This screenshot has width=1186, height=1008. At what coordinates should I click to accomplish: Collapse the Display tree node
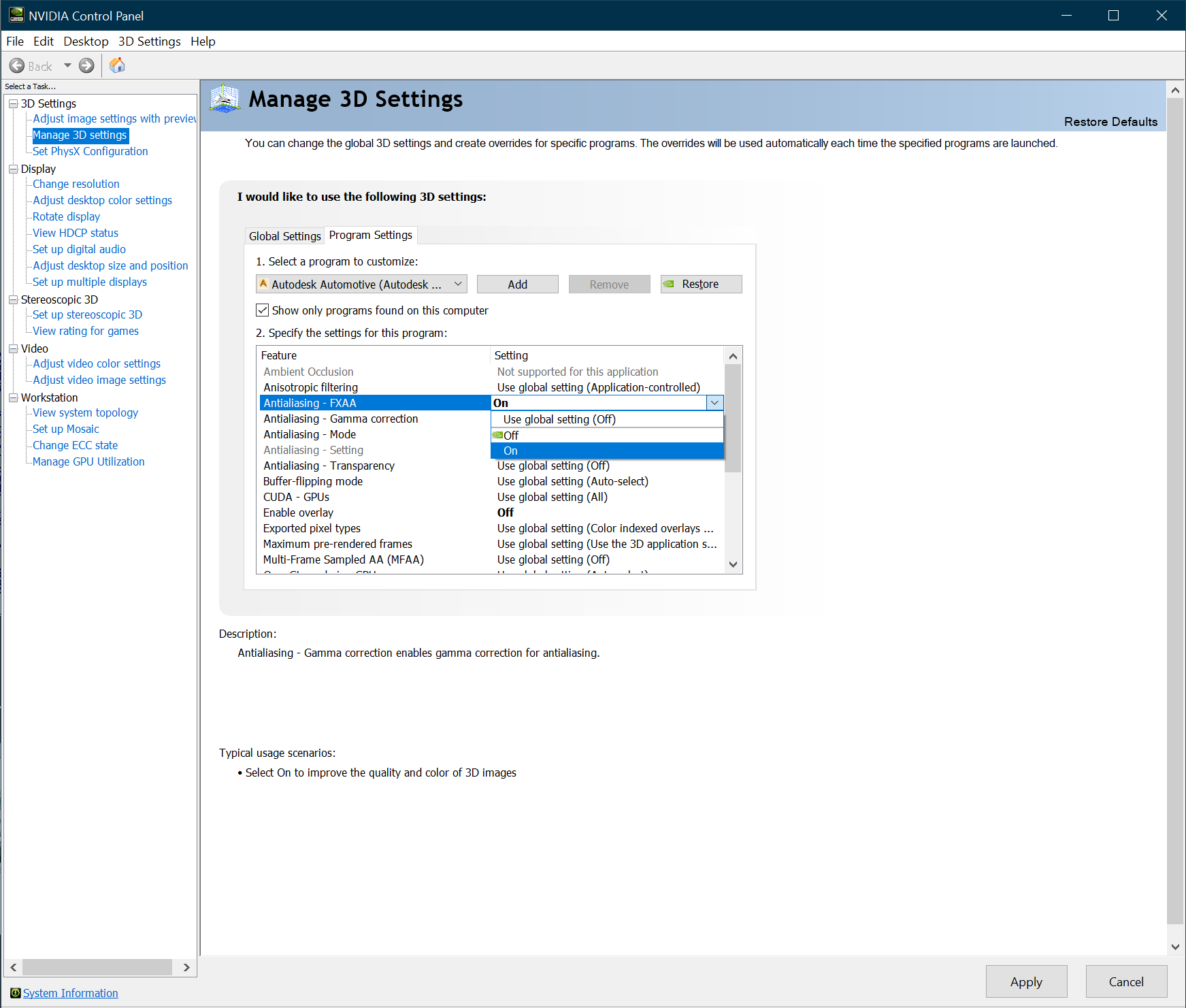tap(13, 169)
